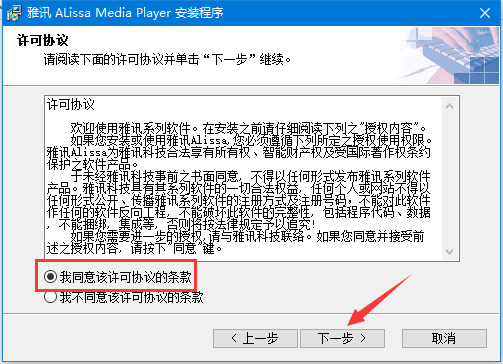Go back with the 上一步 button

point(255,339)
